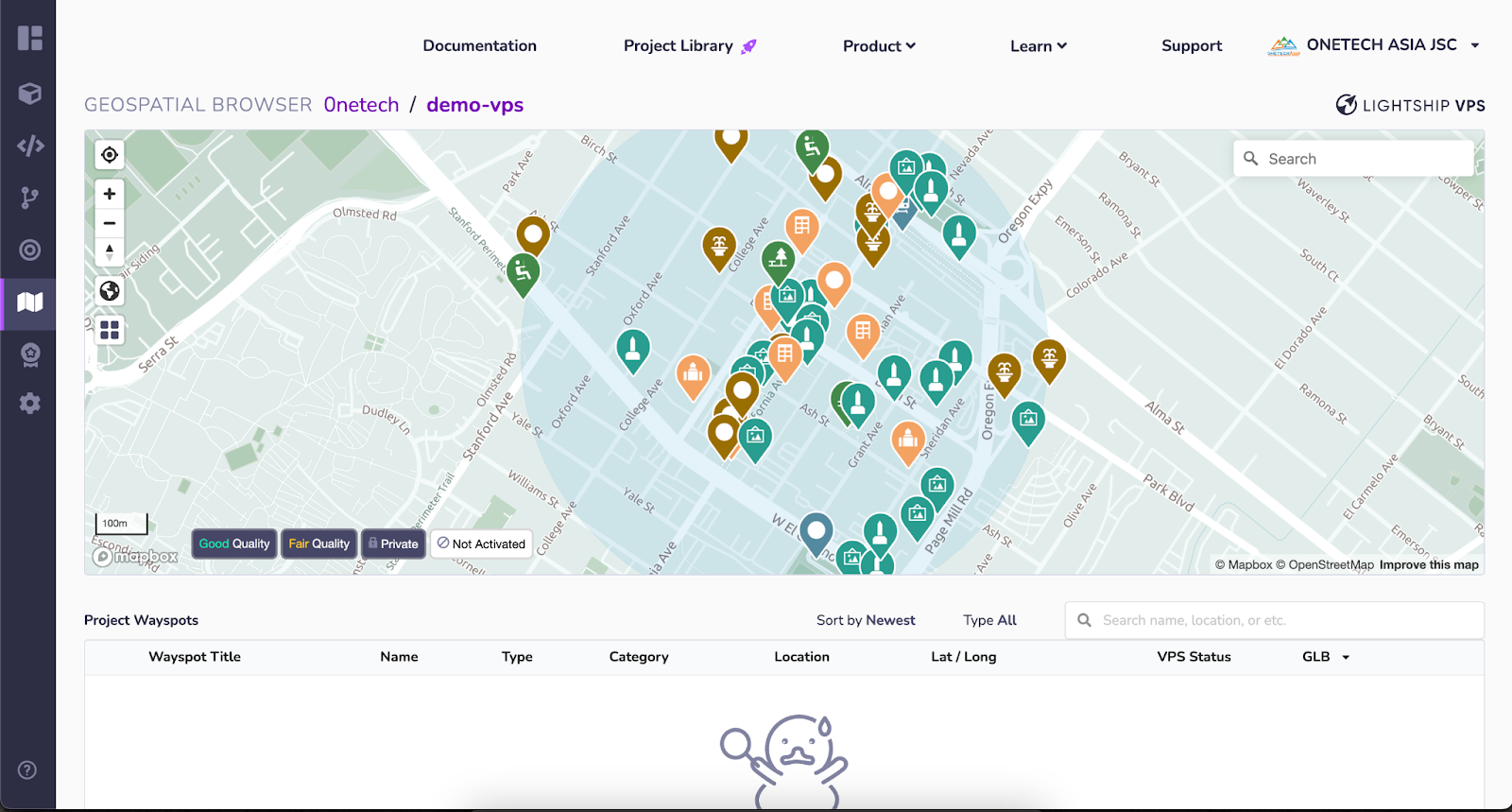The image size is (1512, 812).
Task: Toggle the Good Quality filter
Action: (x=234, y=544)
